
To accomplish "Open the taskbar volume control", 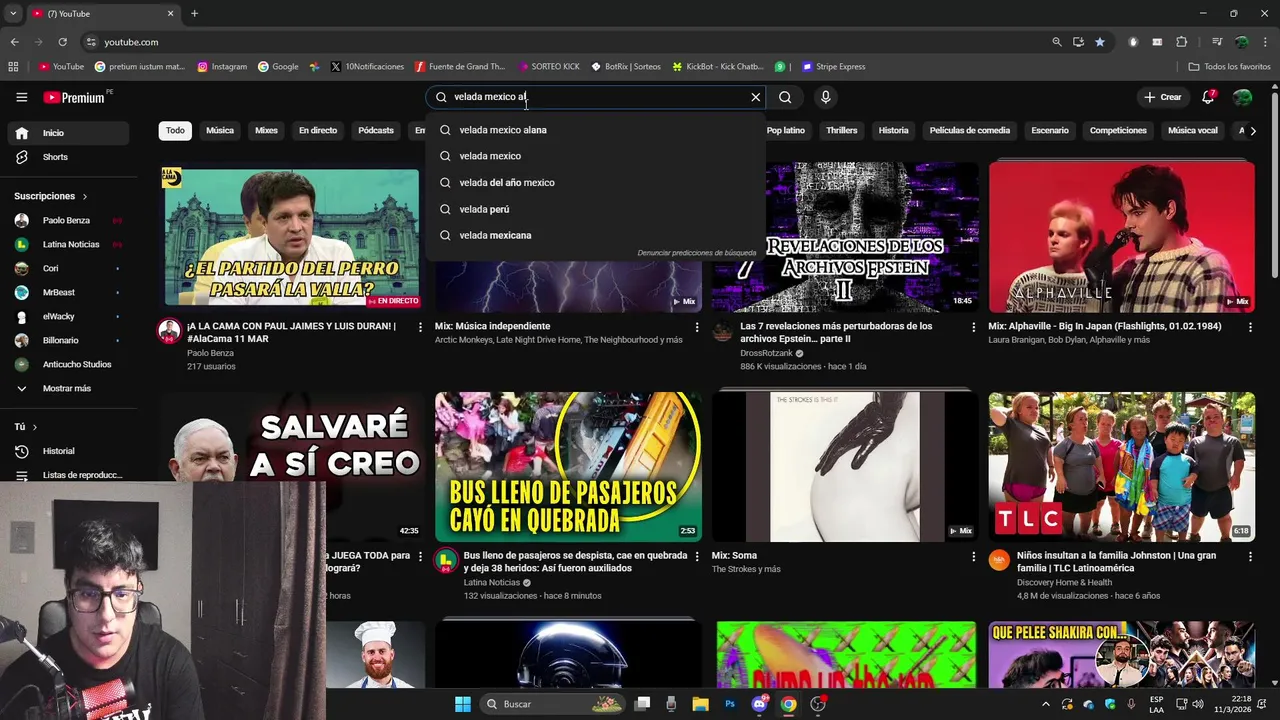I will click(1198, 704).
